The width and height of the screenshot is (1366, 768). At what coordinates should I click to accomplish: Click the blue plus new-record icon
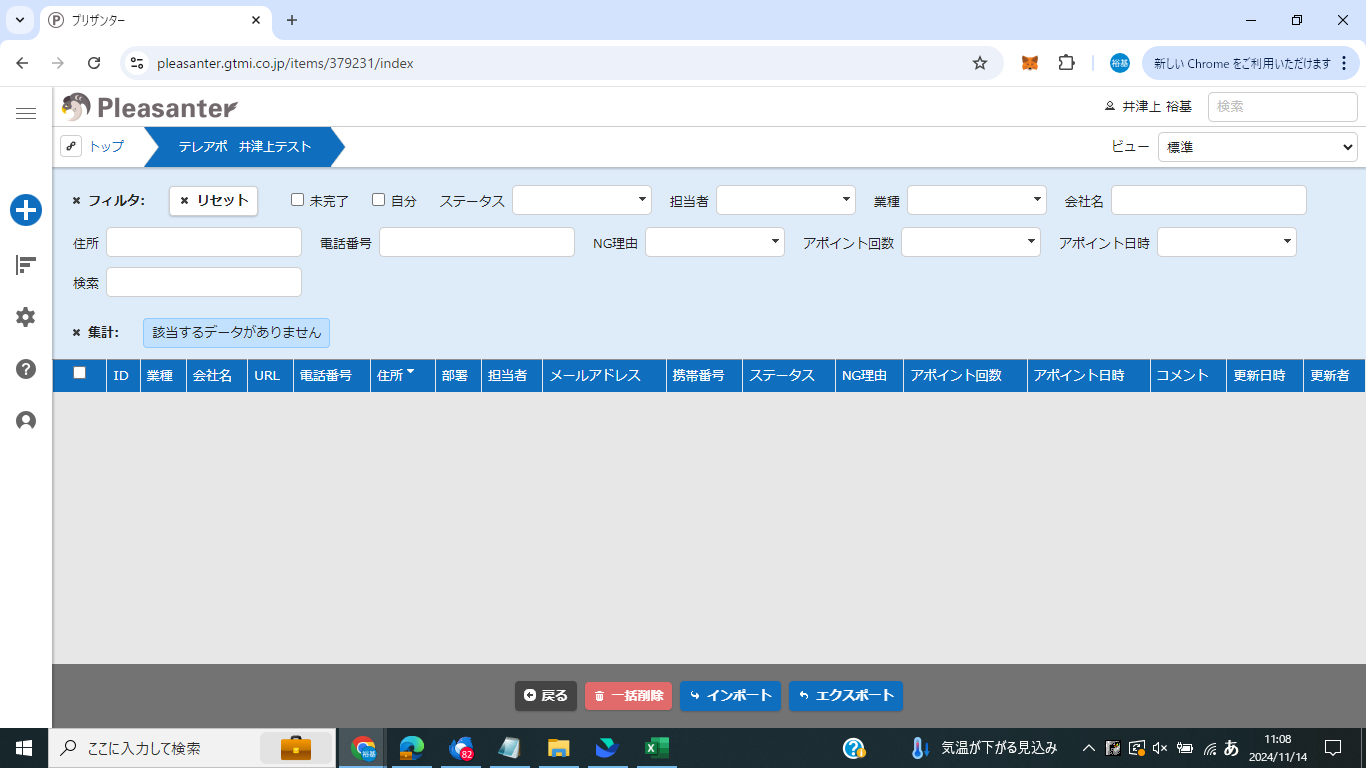coord(26,210)
